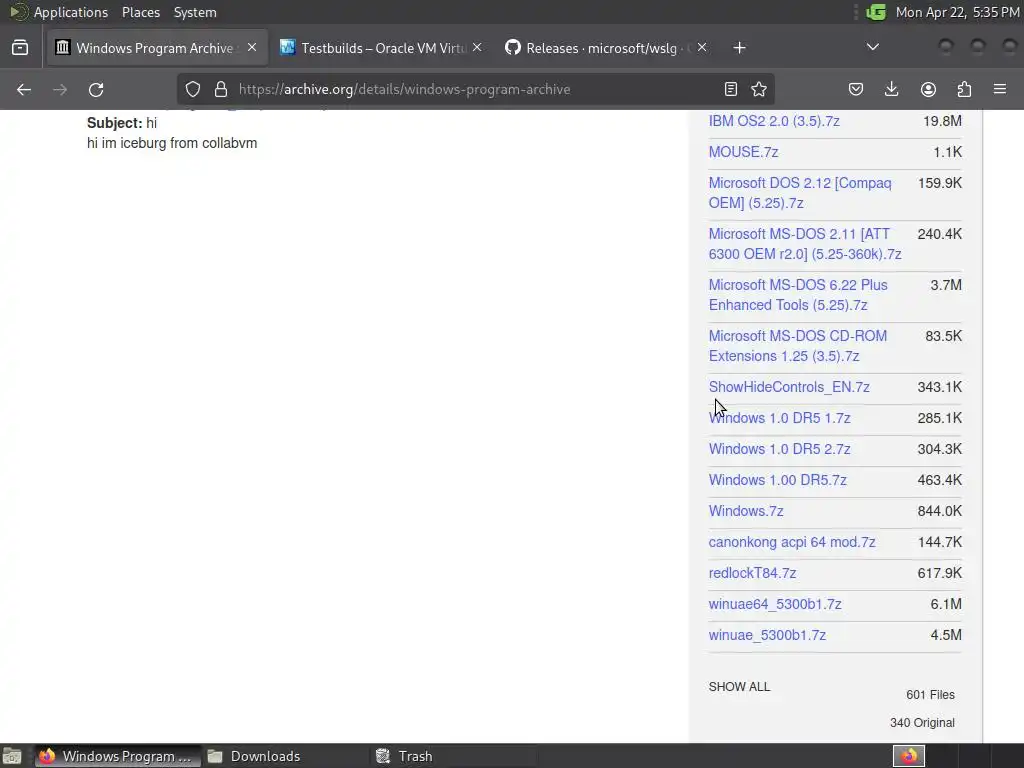Download Windows 1.00 DR5.7z
The image size is (1024, 768).
(x=778, y=480)
